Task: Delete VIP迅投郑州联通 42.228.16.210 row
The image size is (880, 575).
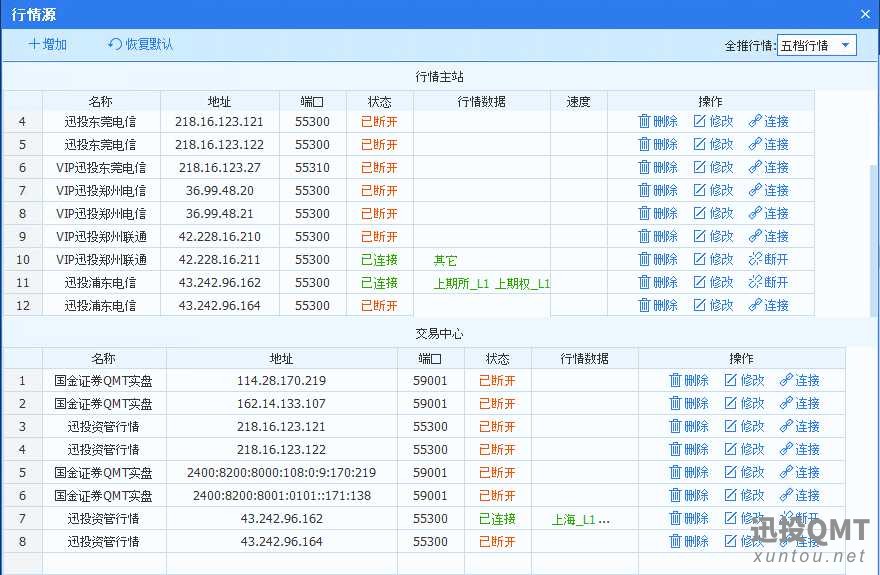Action: [x=658, y=236]
